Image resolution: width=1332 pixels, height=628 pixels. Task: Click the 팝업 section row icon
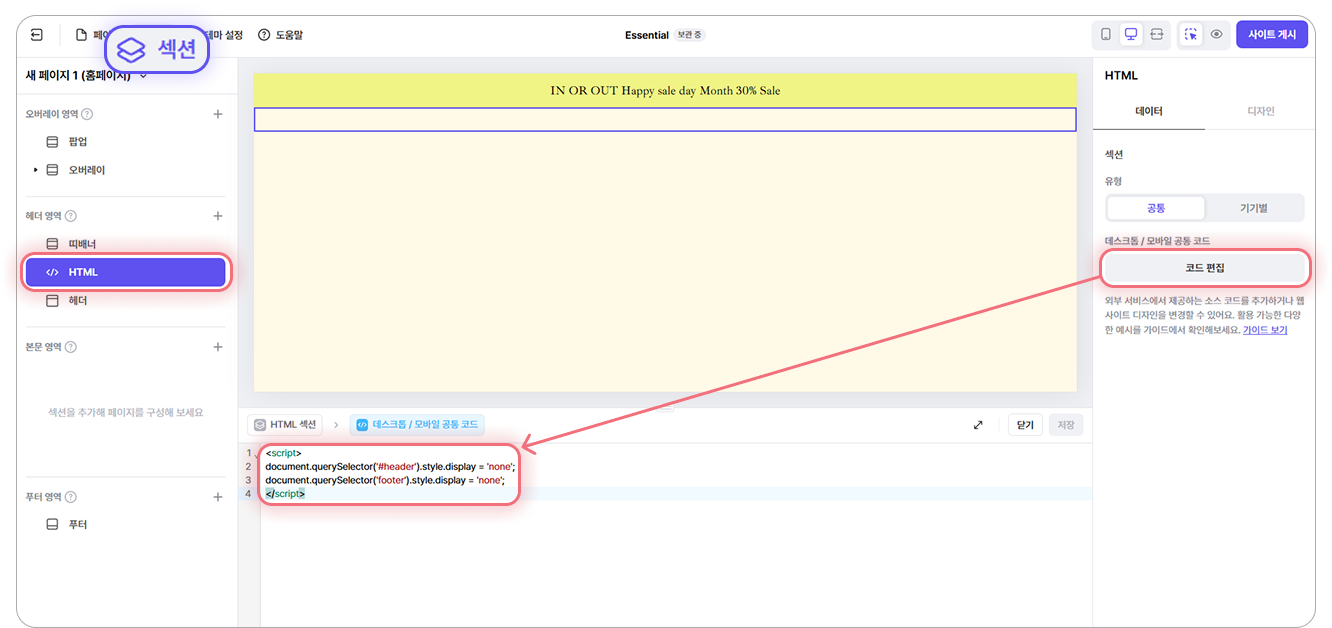coord(53,142)
